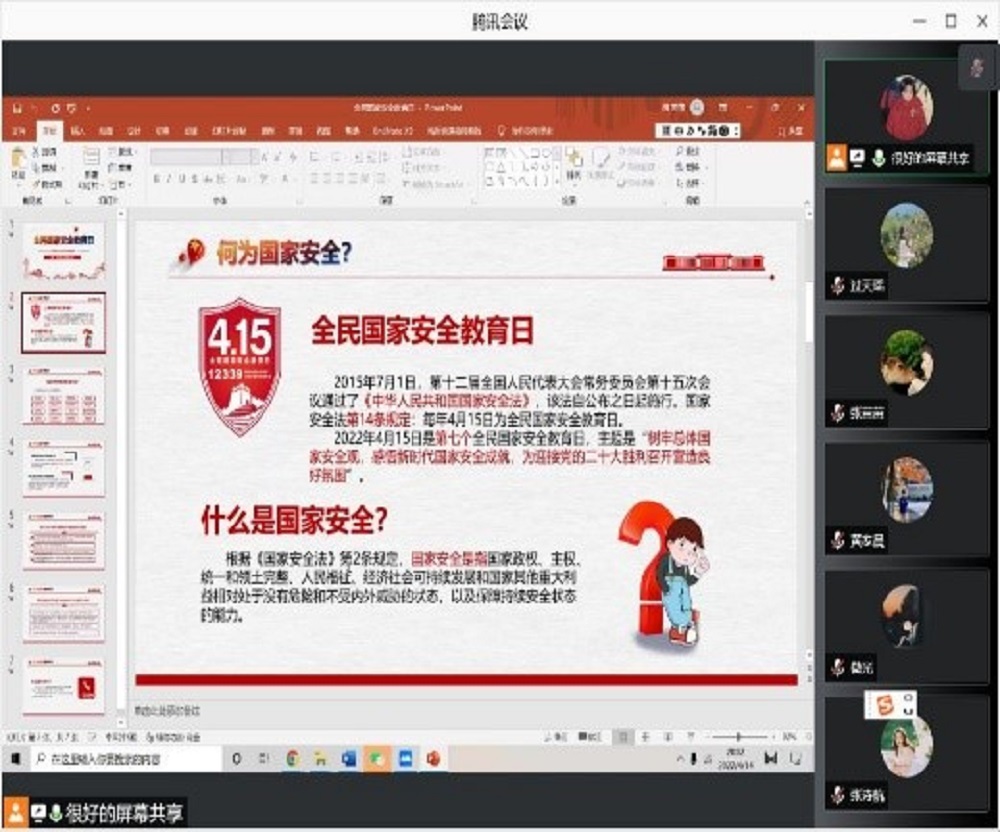Click the PowerPoint icon on Windows taskbar
This screenshot has height=832, width=1000.
[x=433, y=759]
